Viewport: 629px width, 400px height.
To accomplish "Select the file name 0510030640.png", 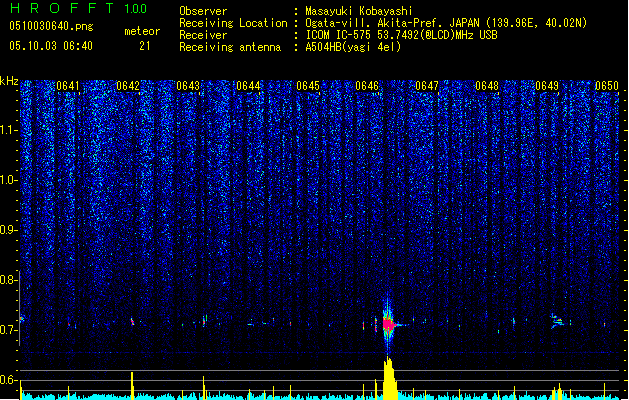I will tap(51, 26).
